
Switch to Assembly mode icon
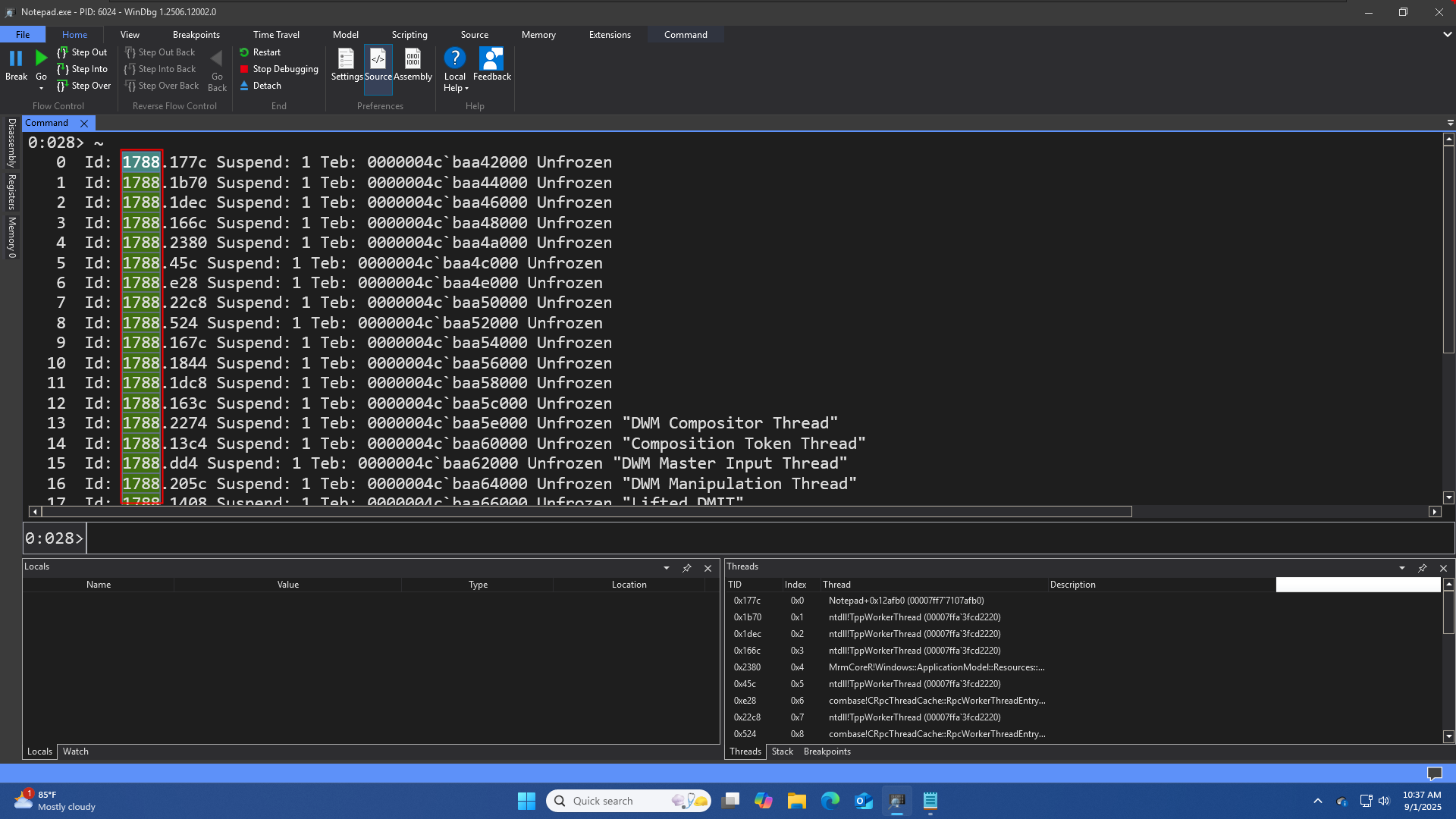coord(413,59)
